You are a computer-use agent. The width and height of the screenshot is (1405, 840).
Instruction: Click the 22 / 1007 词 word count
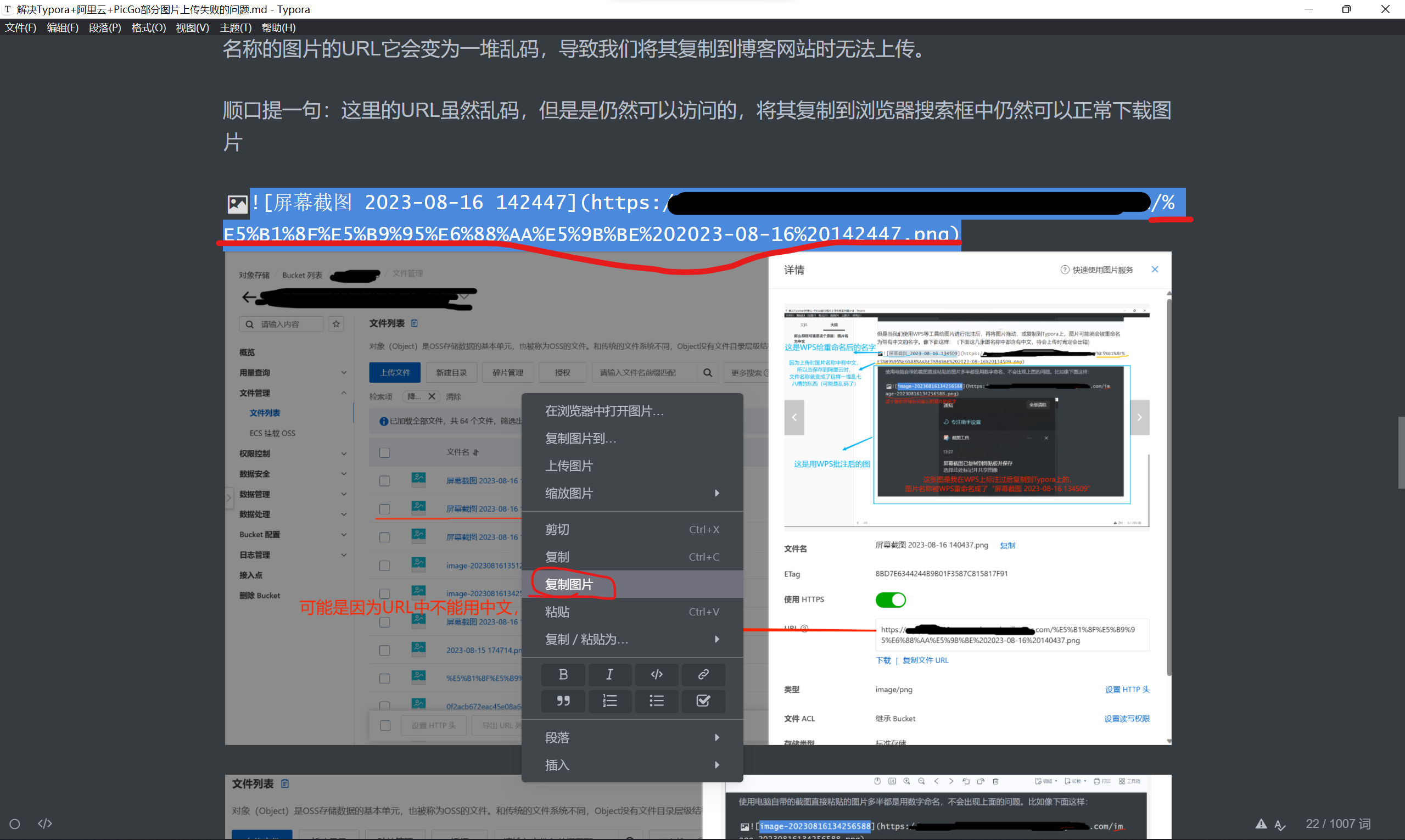click(x=1337, y=824)
